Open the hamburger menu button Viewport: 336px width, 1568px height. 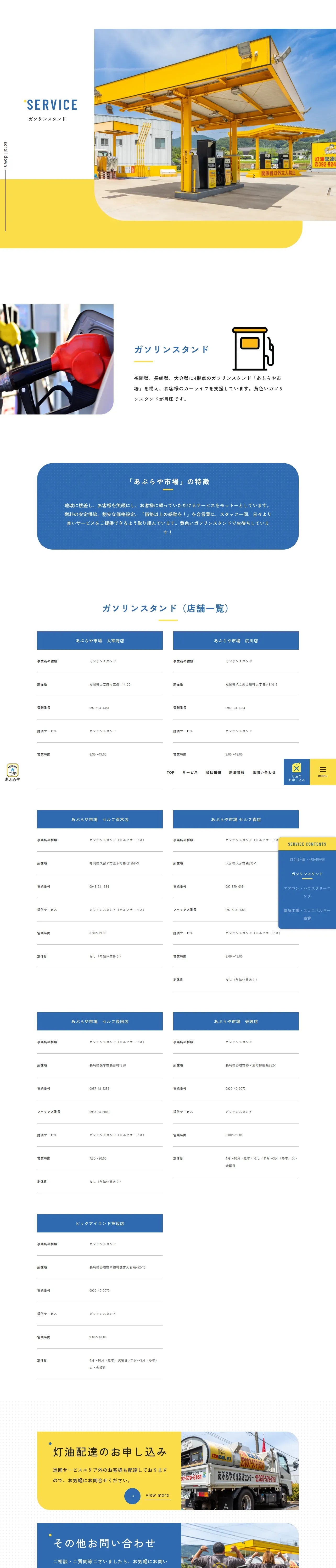[x=323, y=771]
